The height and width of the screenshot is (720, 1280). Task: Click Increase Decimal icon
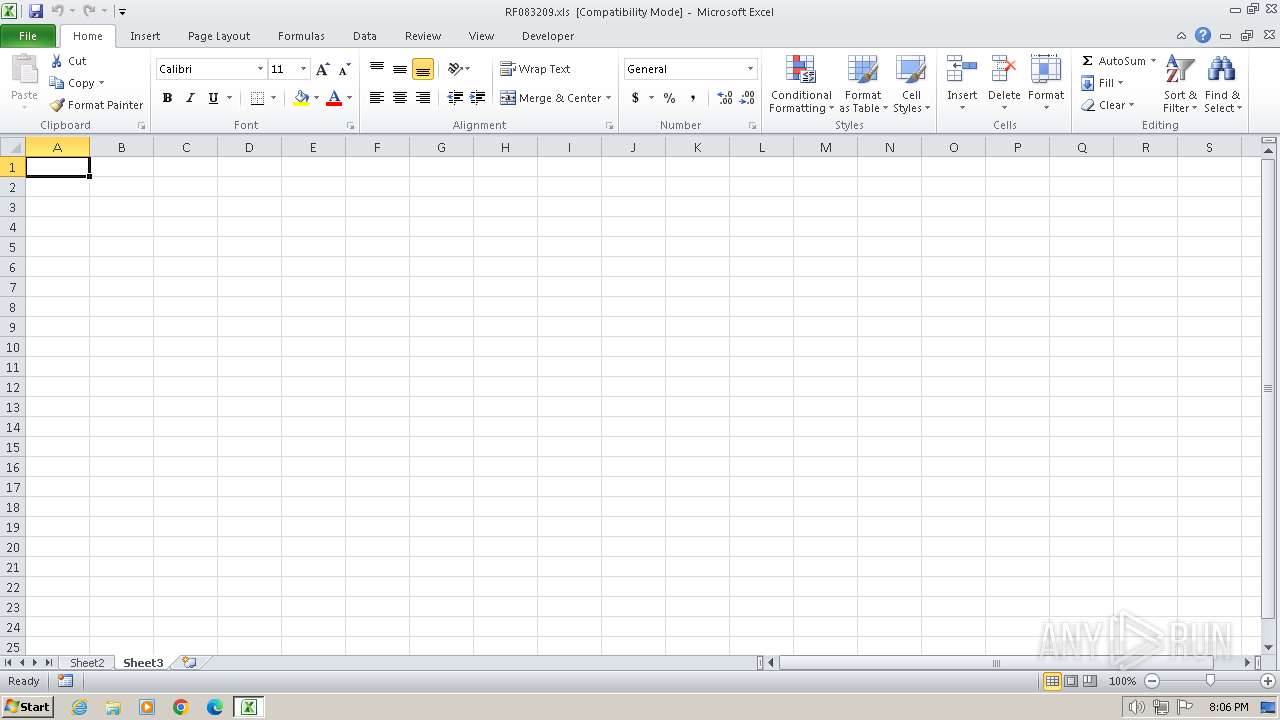(725, 98)
